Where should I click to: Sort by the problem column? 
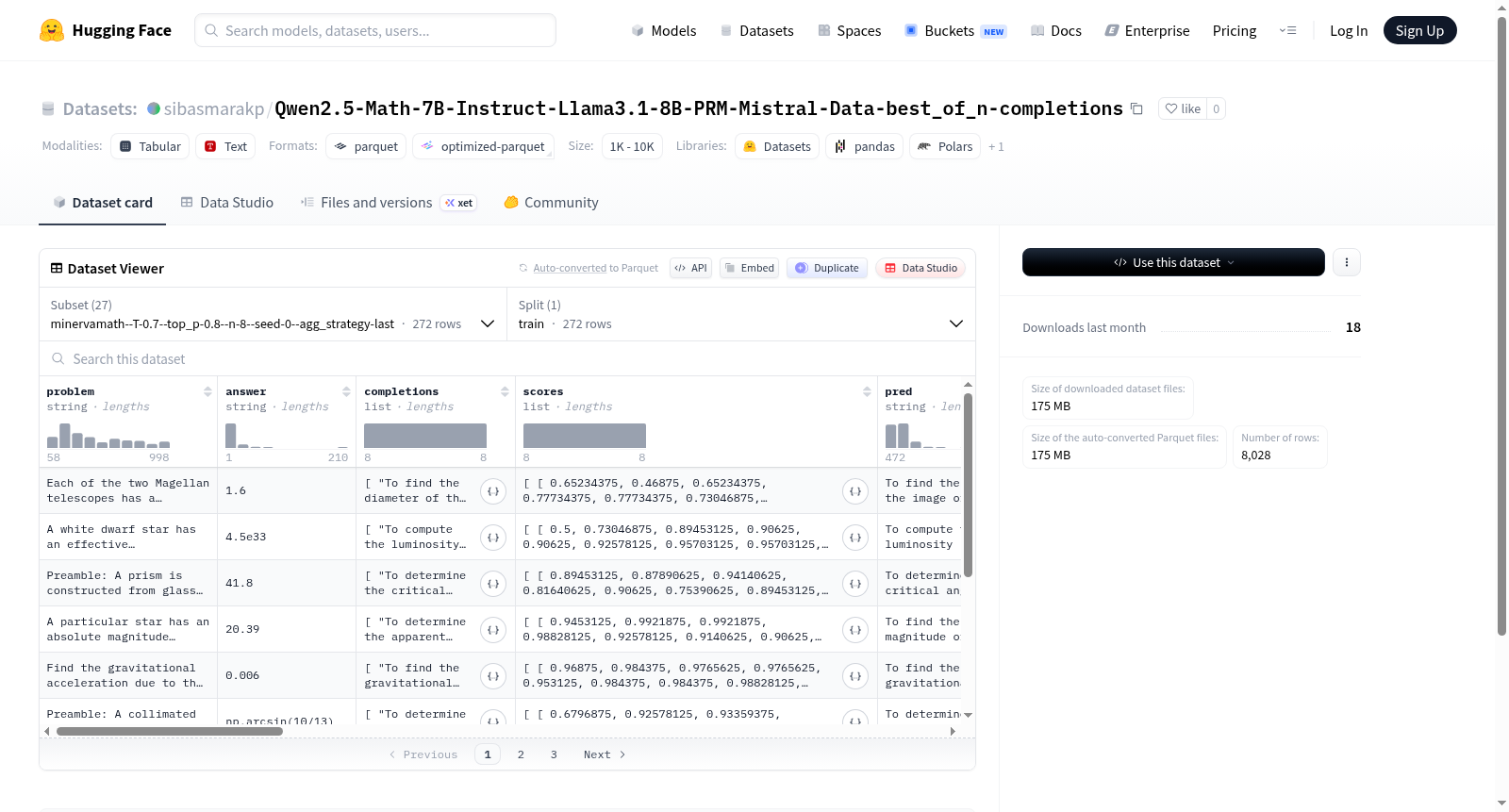(x=207, y=391)
